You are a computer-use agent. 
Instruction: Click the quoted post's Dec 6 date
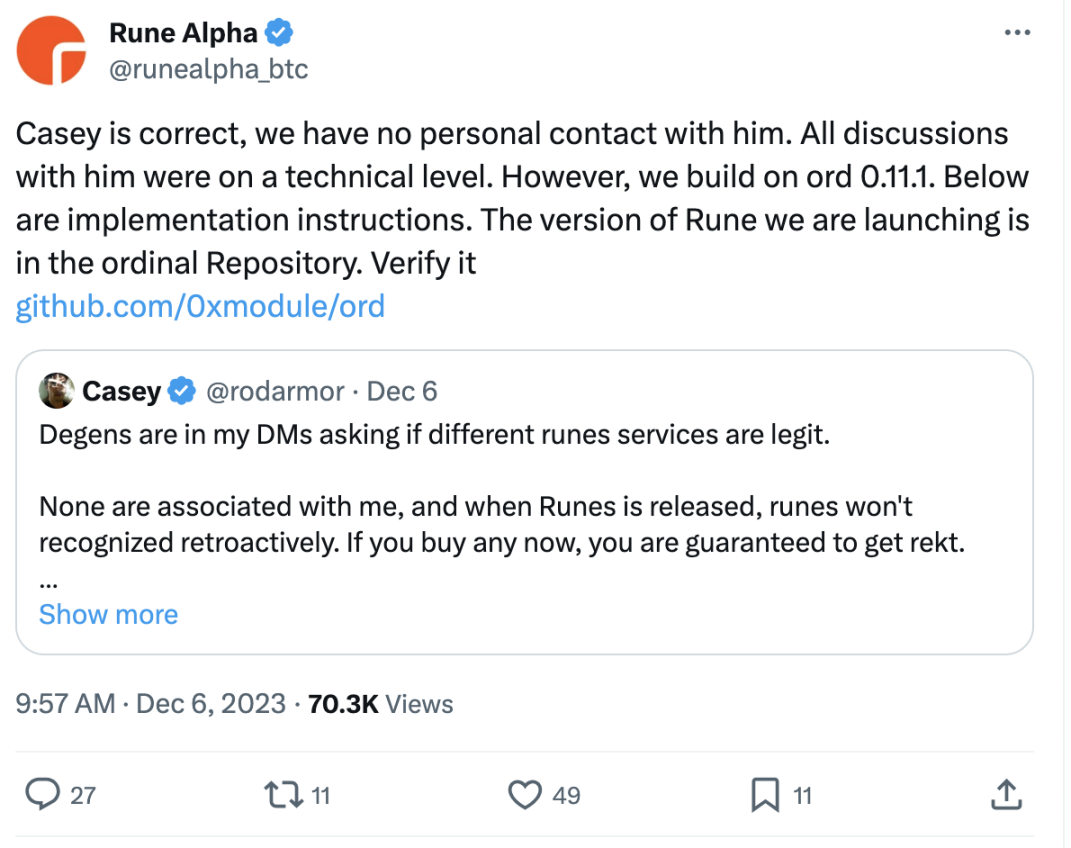pyautogui.click(x=402, y=391)
